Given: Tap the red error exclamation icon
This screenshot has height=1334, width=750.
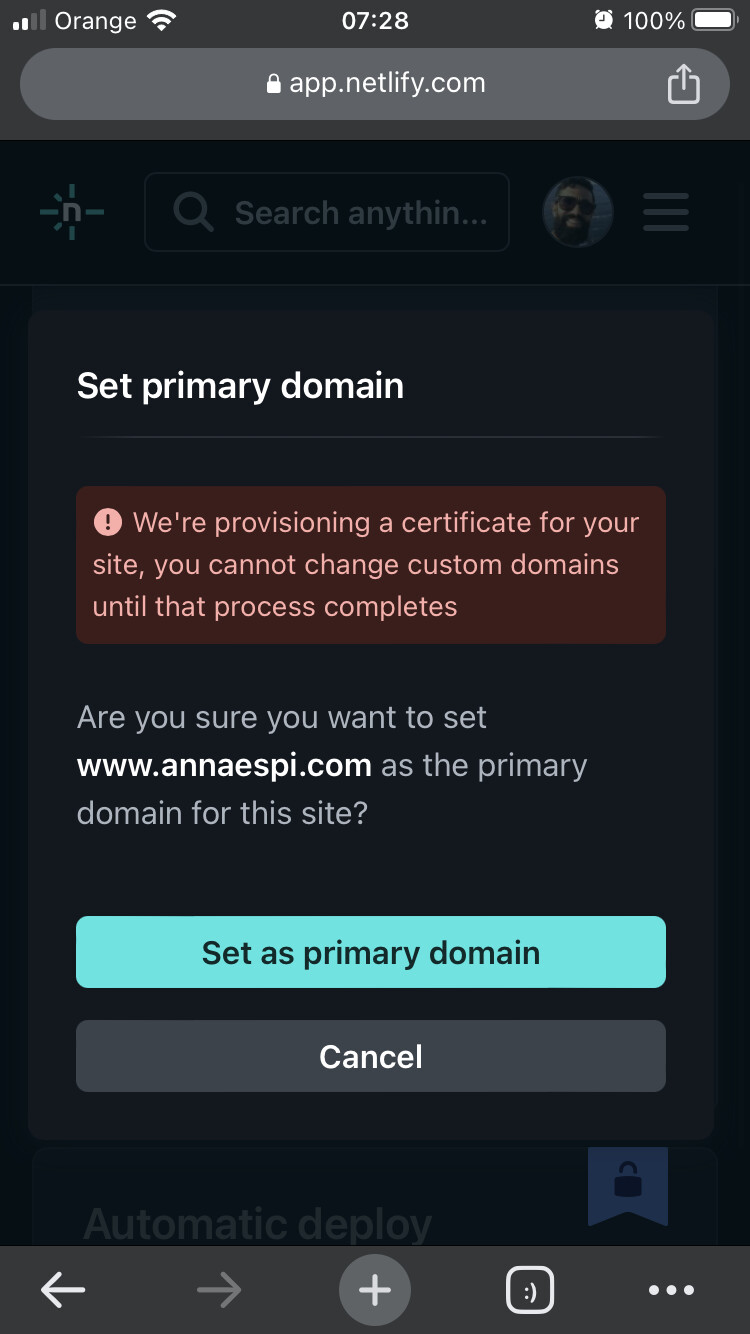Looking at the screenshot, I should 107,522.
